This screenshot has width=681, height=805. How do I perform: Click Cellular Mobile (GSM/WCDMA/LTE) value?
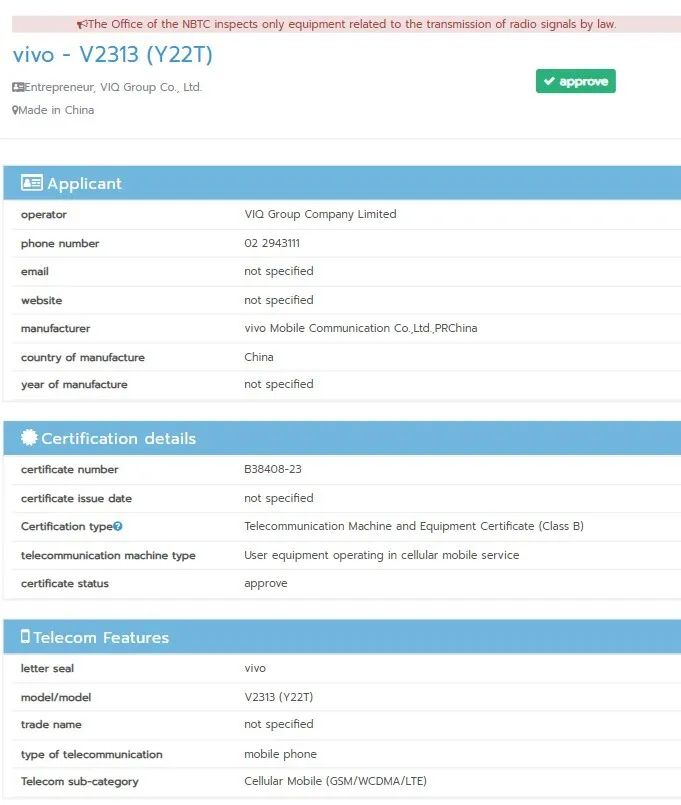[335, 781]
